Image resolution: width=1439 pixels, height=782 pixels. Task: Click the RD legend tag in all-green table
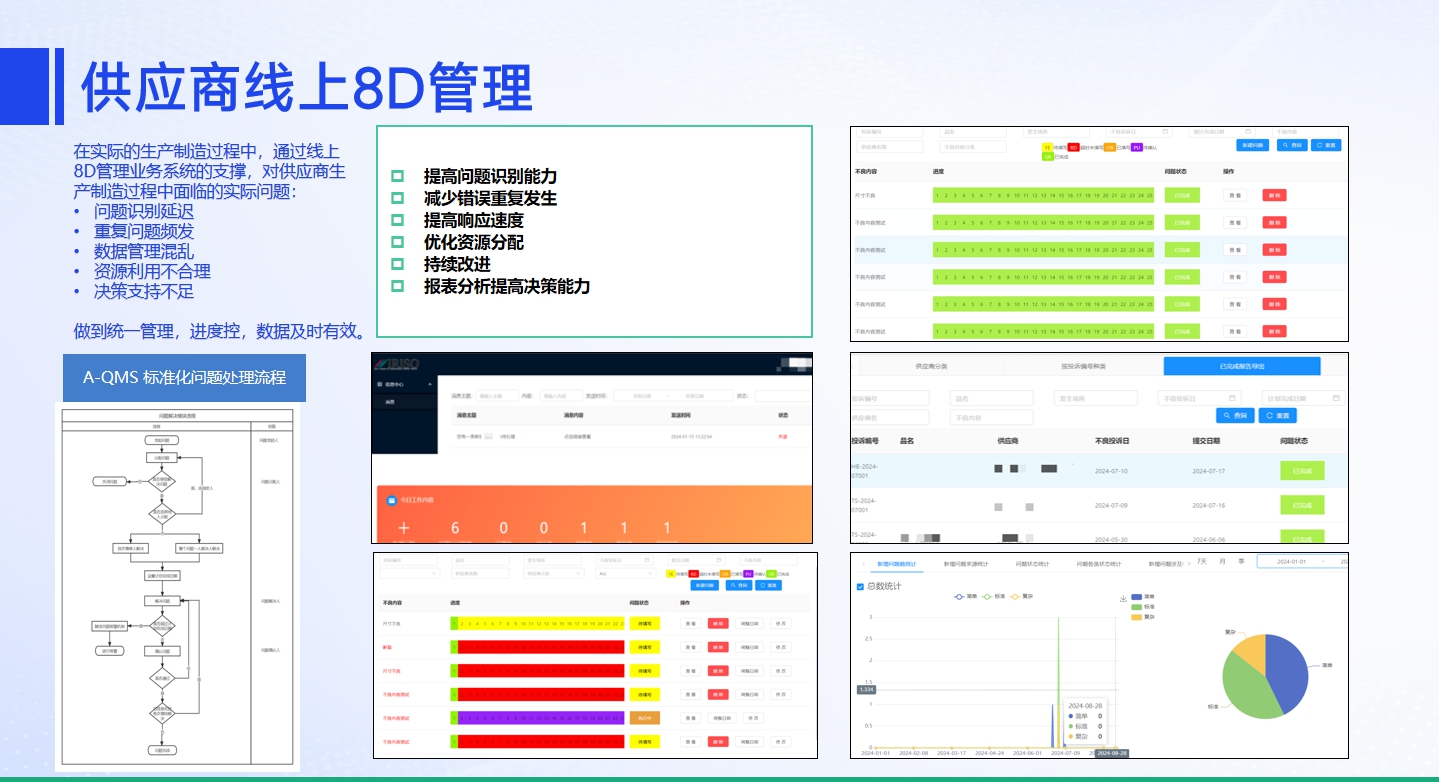coord(1072,147)
